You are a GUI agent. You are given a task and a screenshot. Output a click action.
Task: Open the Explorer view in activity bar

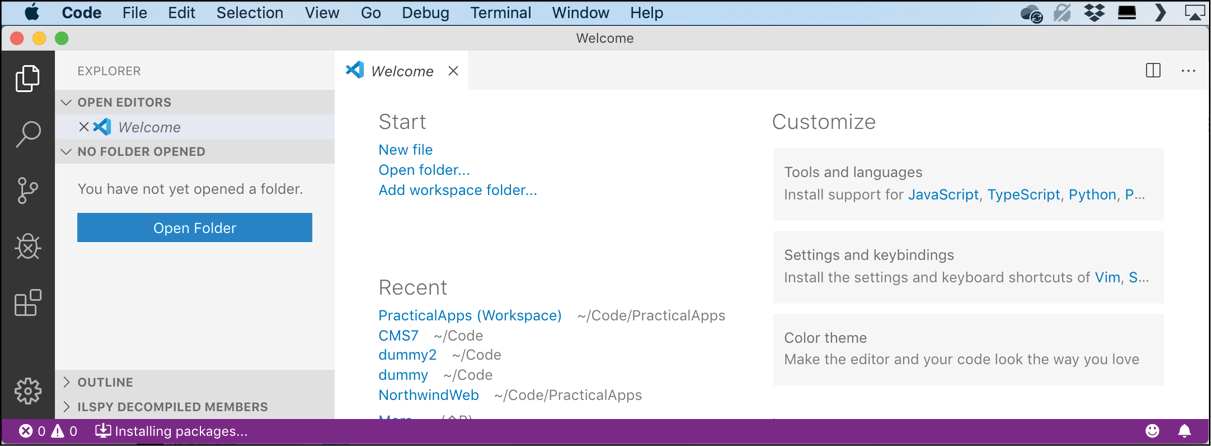click(x=28, y=79)
